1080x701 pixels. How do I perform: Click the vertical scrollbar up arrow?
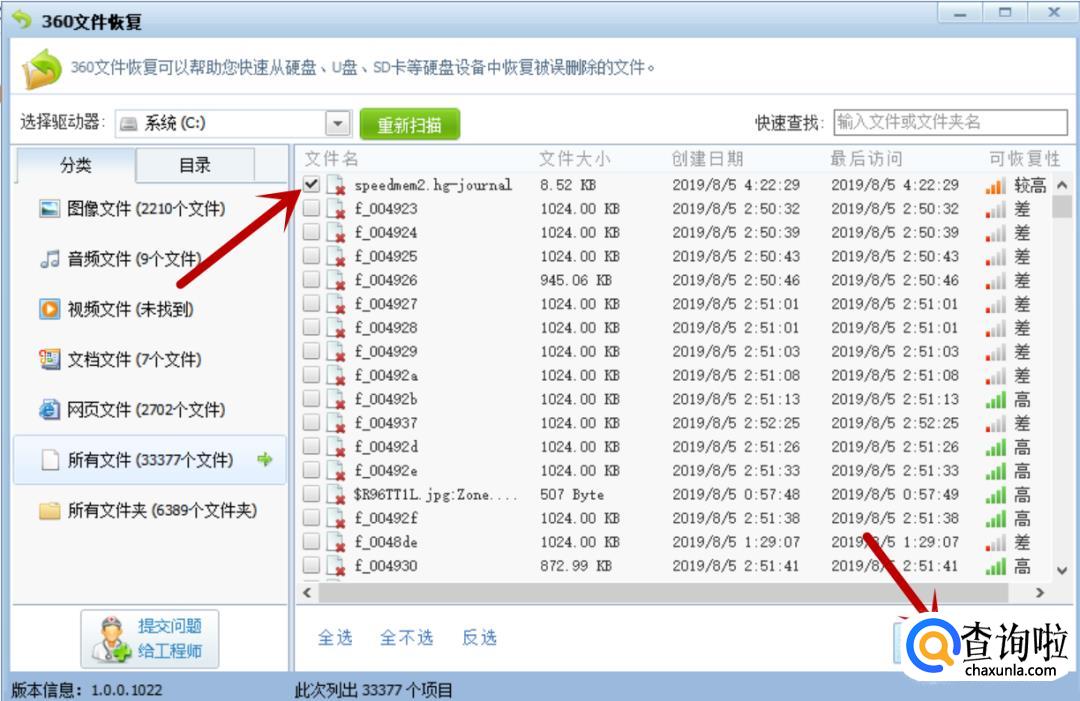1062,185
